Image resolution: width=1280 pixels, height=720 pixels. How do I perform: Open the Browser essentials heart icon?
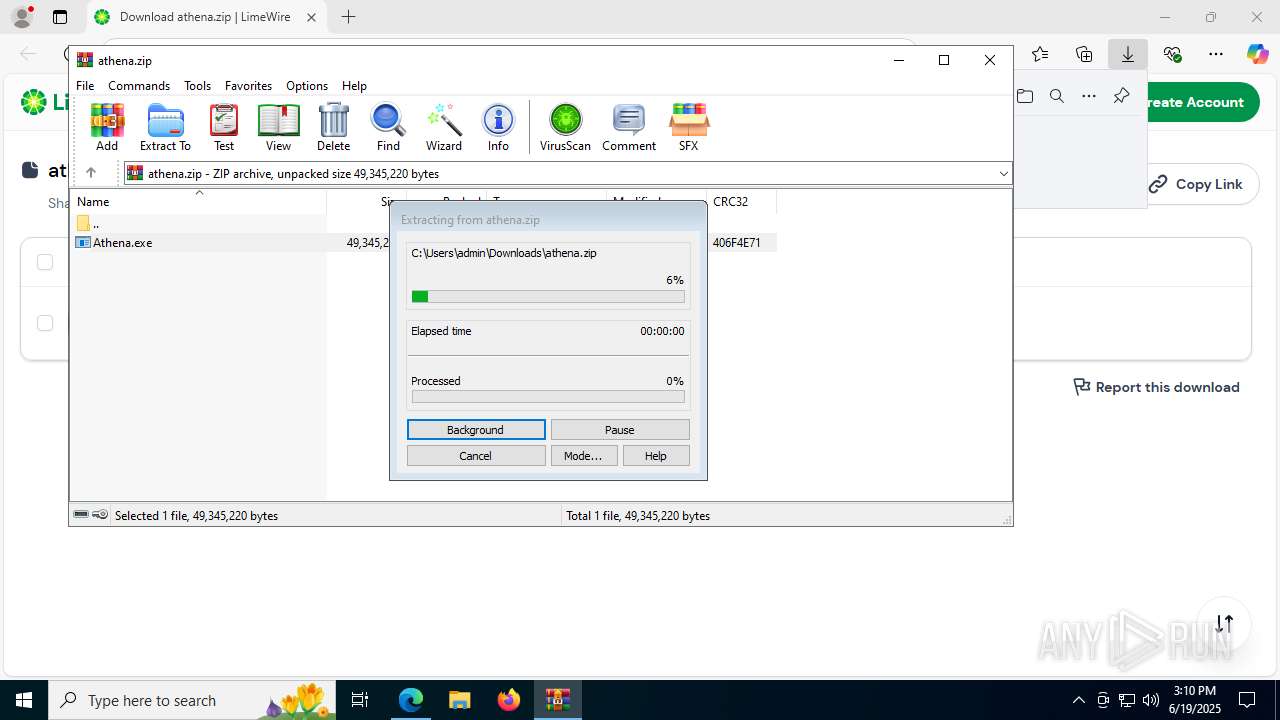1172,54
